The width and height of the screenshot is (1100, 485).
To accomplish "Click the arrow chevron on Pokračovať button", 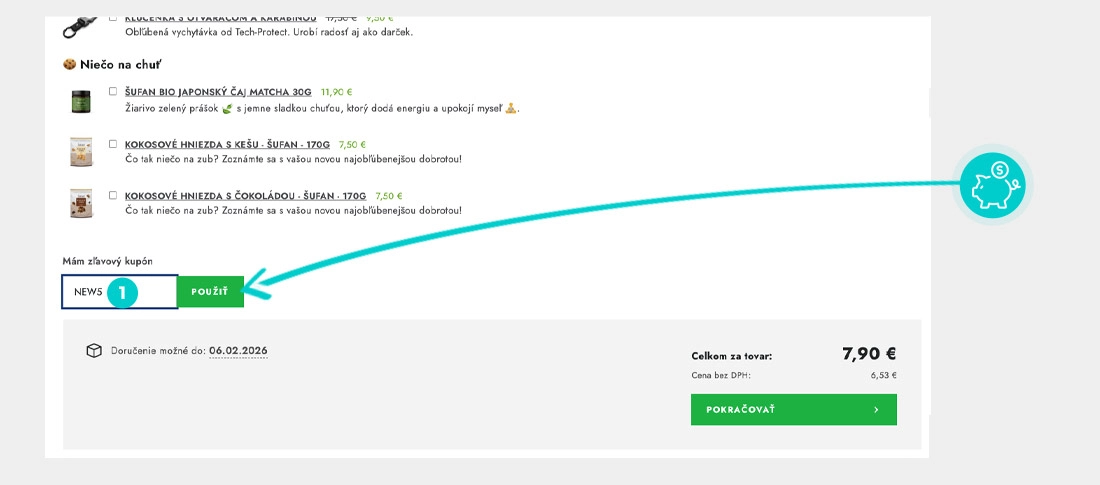I will (876, 410).
